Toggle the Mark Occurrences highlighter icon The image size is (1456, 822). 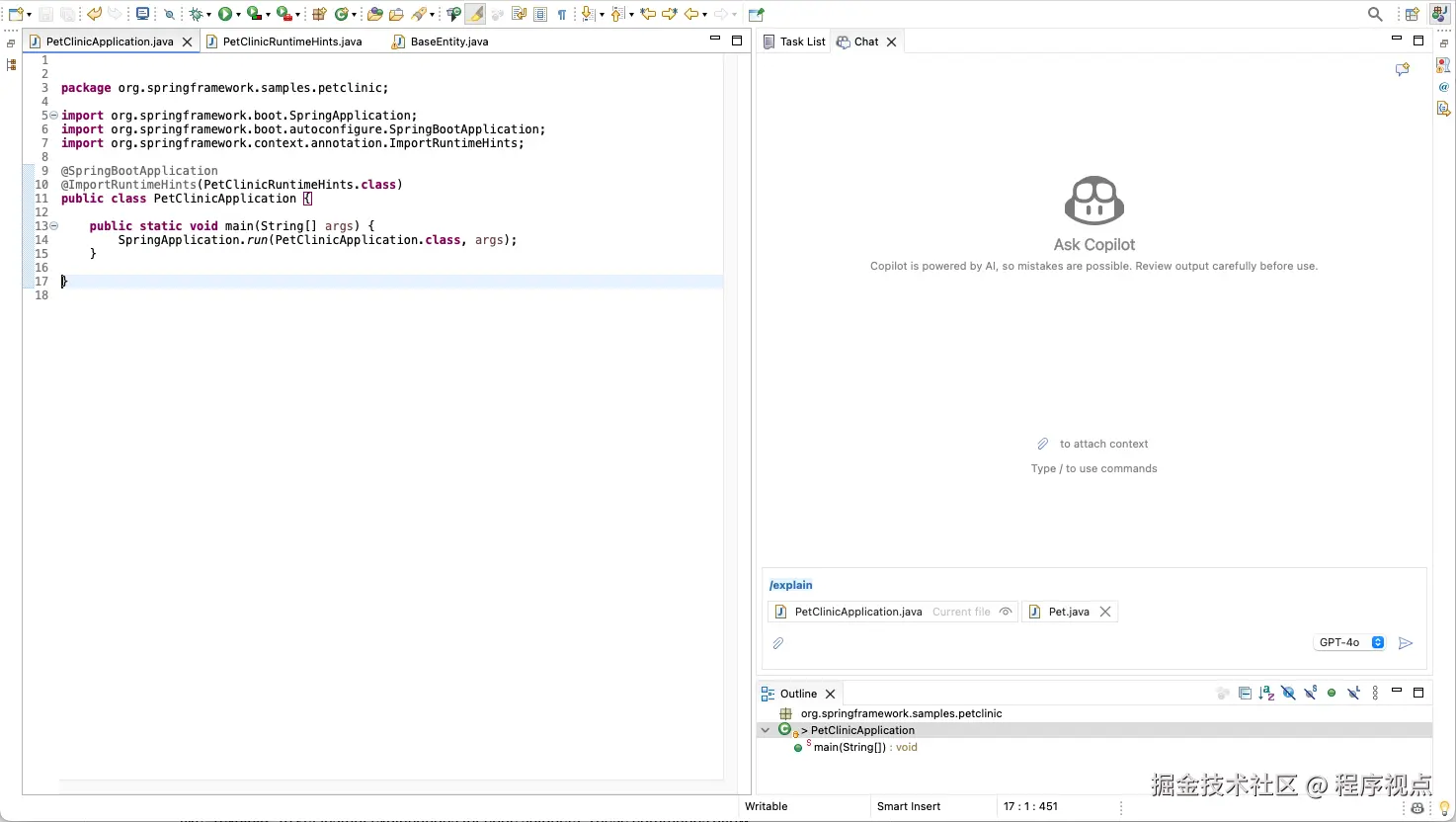[x=475, y=14]
